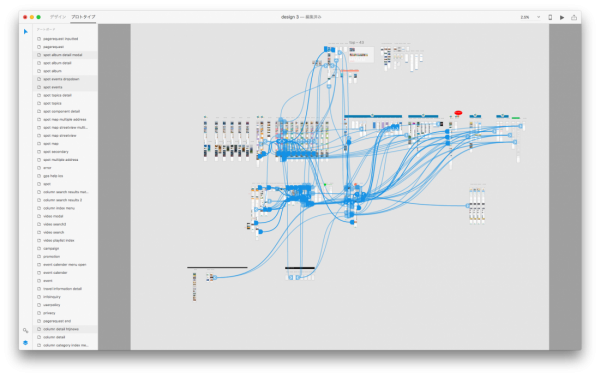Click the artboard icon next to error
The height and width of the screenshot is (377, 600).
39,168
